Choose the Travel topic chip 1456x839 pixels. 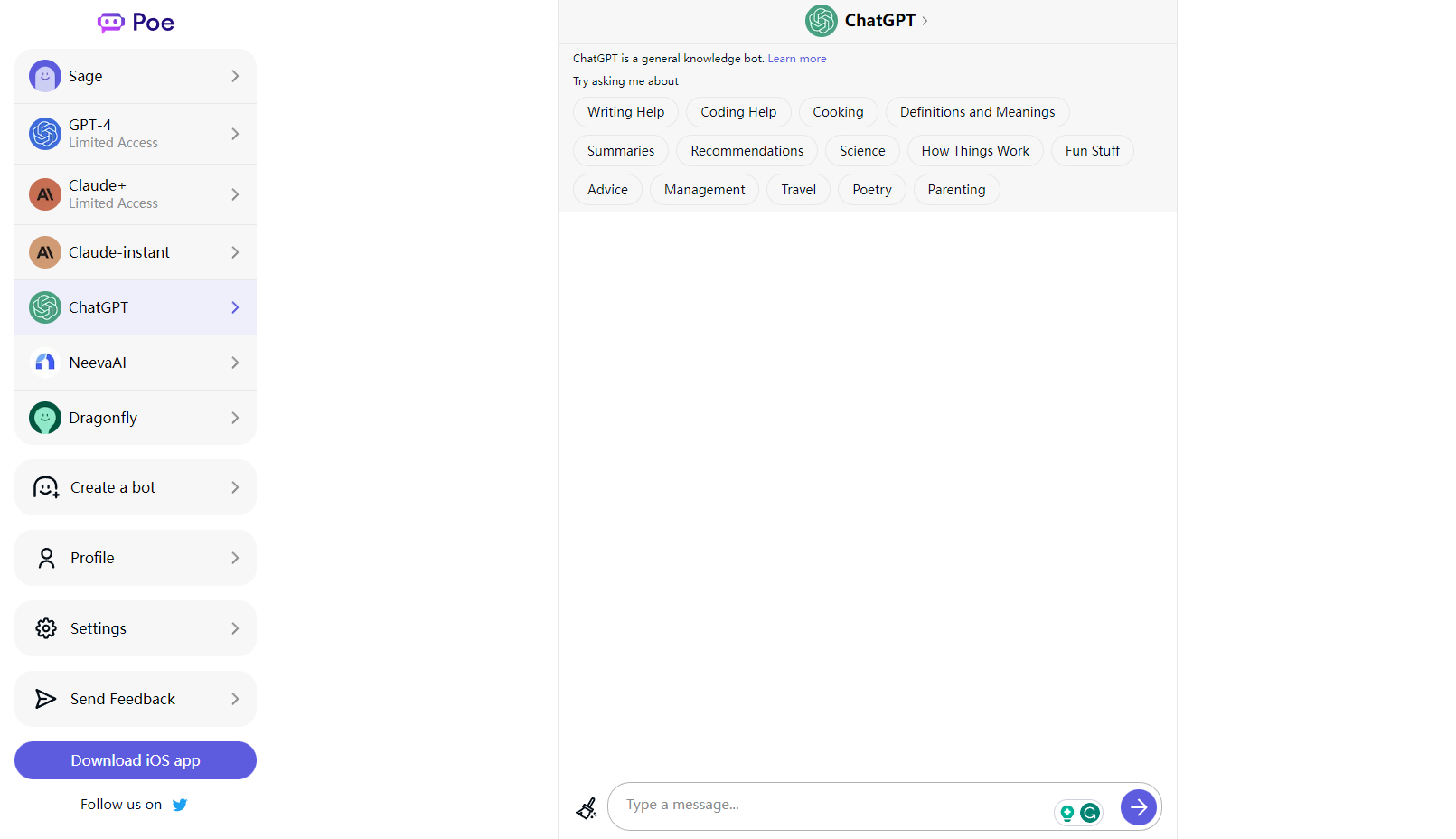(x=798, y=190)
